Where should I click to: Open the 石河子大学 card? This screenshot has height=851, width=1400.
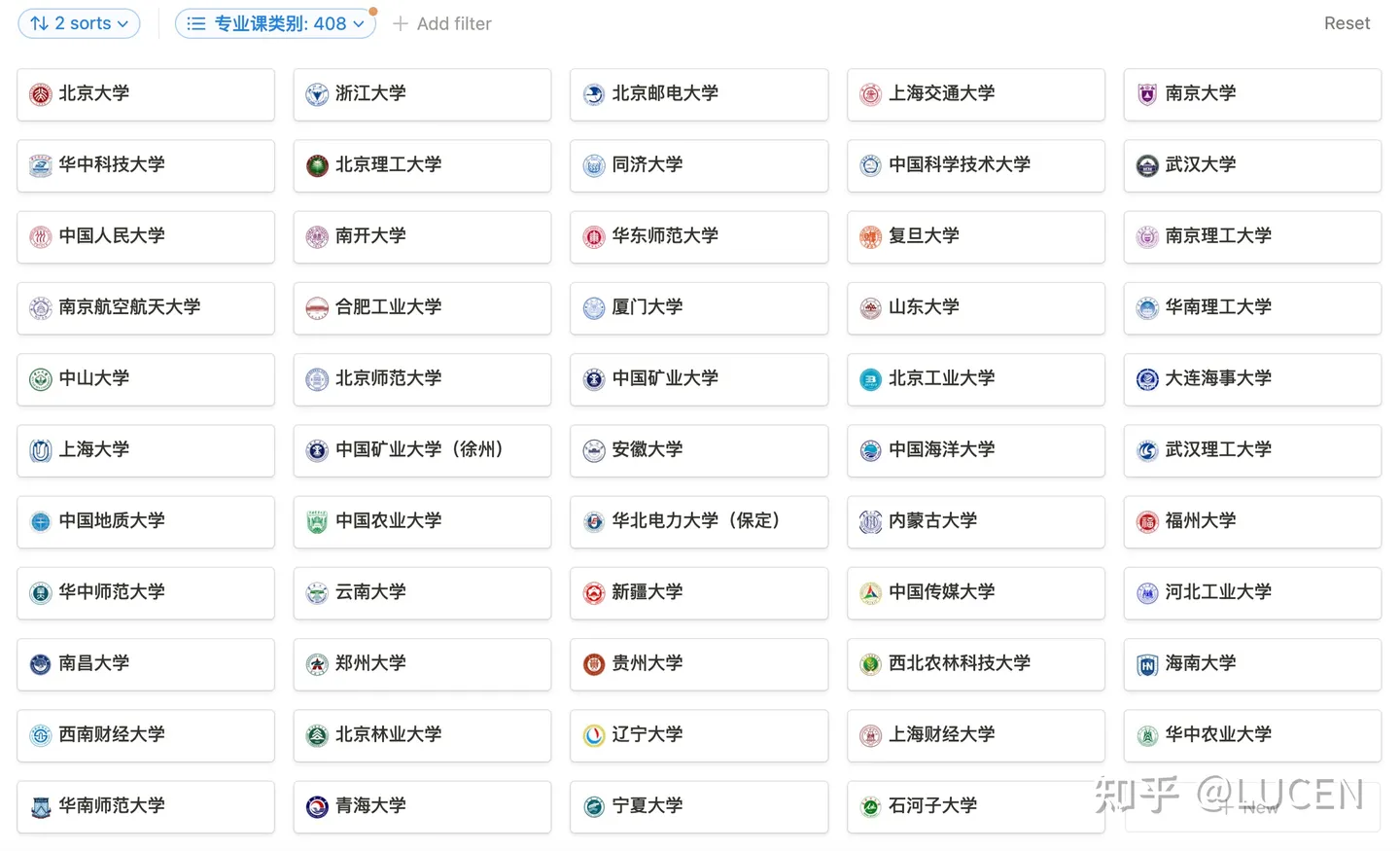coord(976,806)
